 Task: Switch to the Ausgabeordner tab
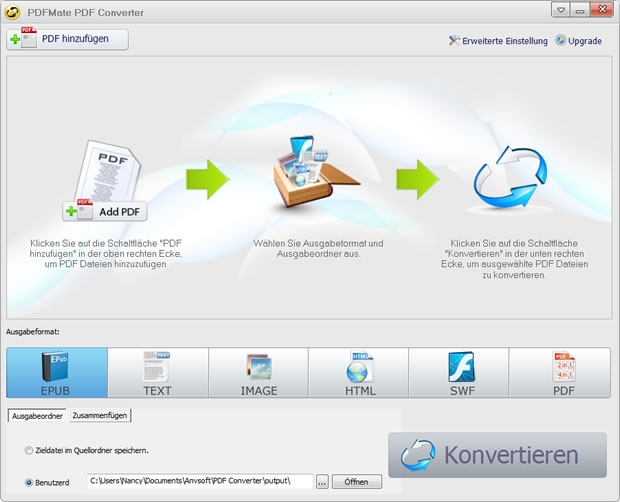click(37, 415)
